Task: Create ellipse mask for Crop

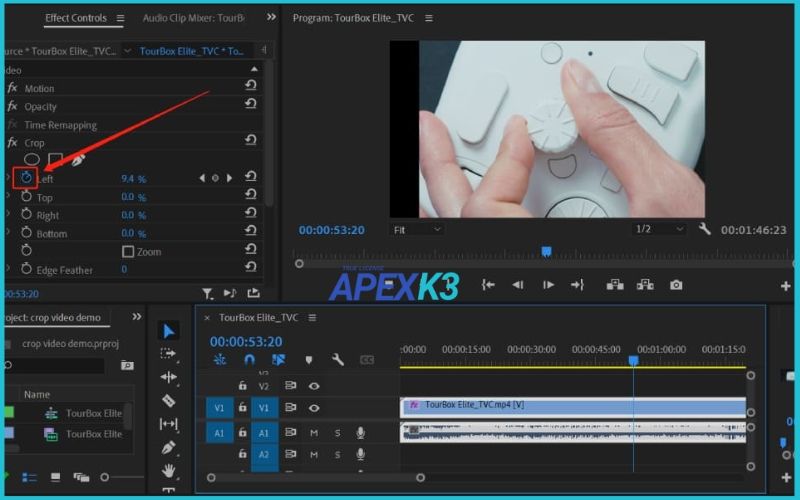Action: point(32,160)
